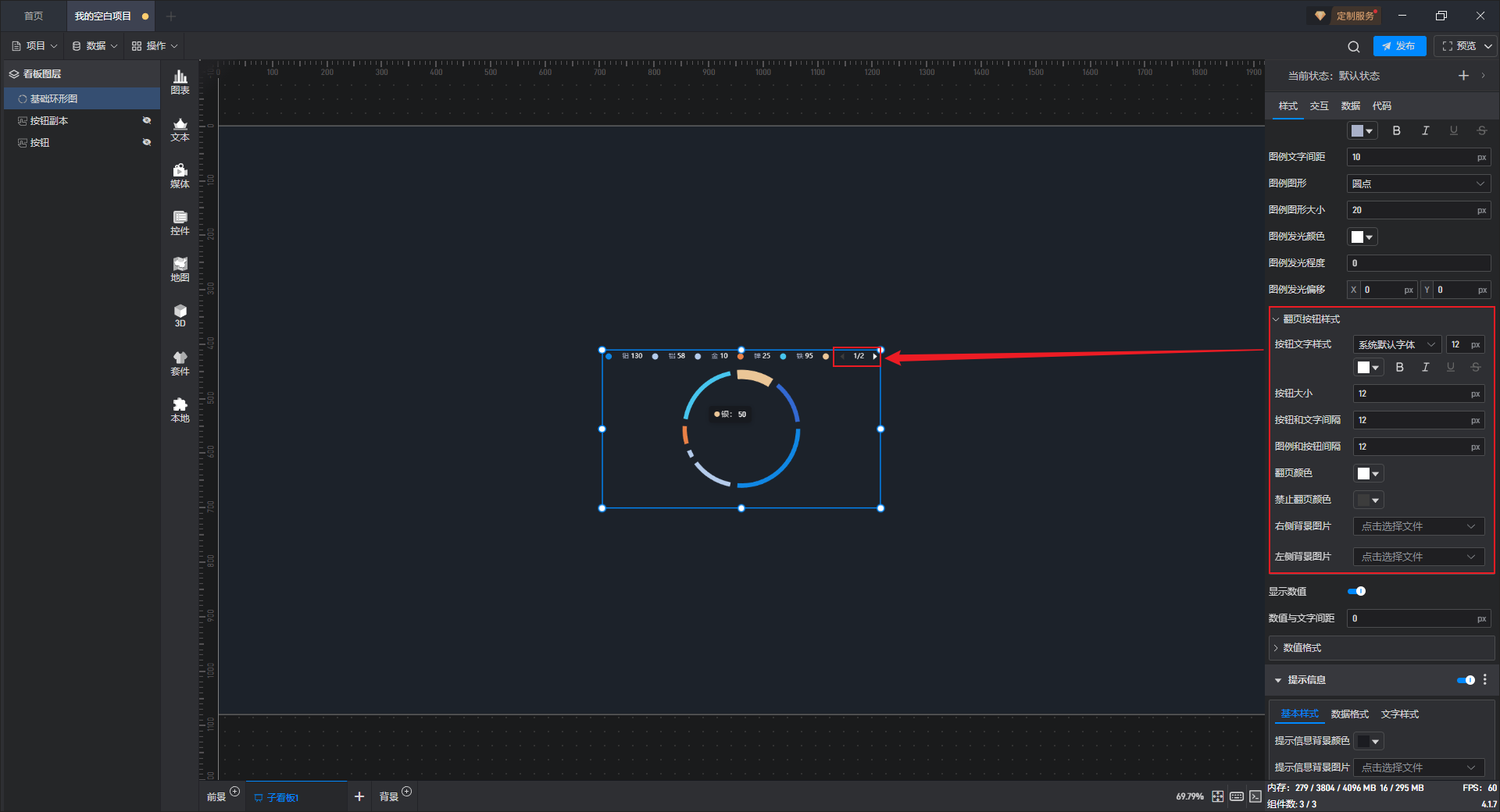Switch to the 文字样式 tab under 提示信息

pos(1400,714)
